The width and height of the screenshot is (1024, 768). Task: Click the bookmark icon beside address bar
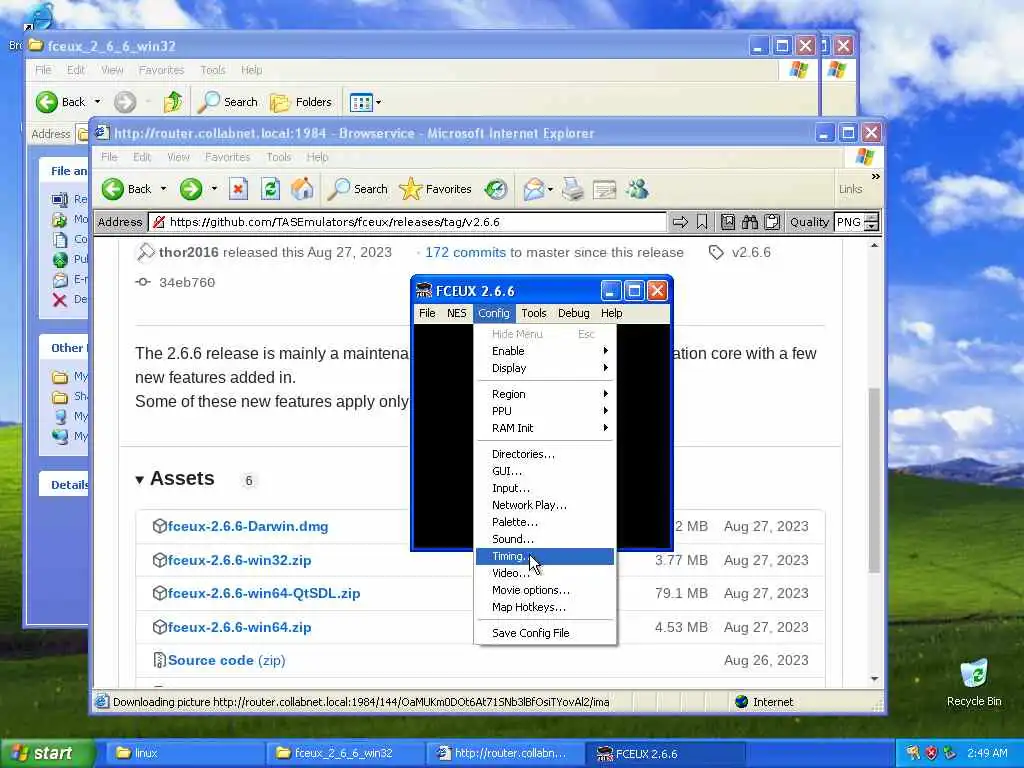pyautogui.click(x=702, y=222)
